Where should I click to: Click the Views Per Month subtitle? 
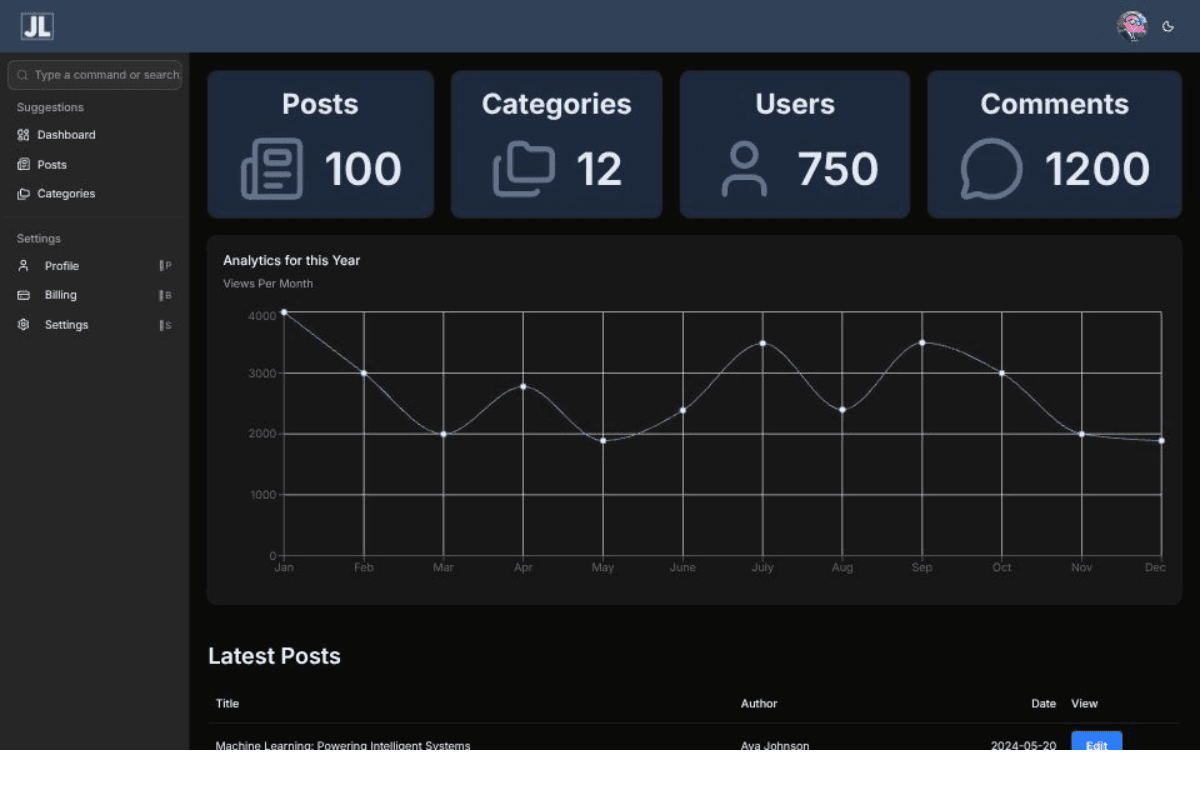pyautogui.click(x=268, y=284)
